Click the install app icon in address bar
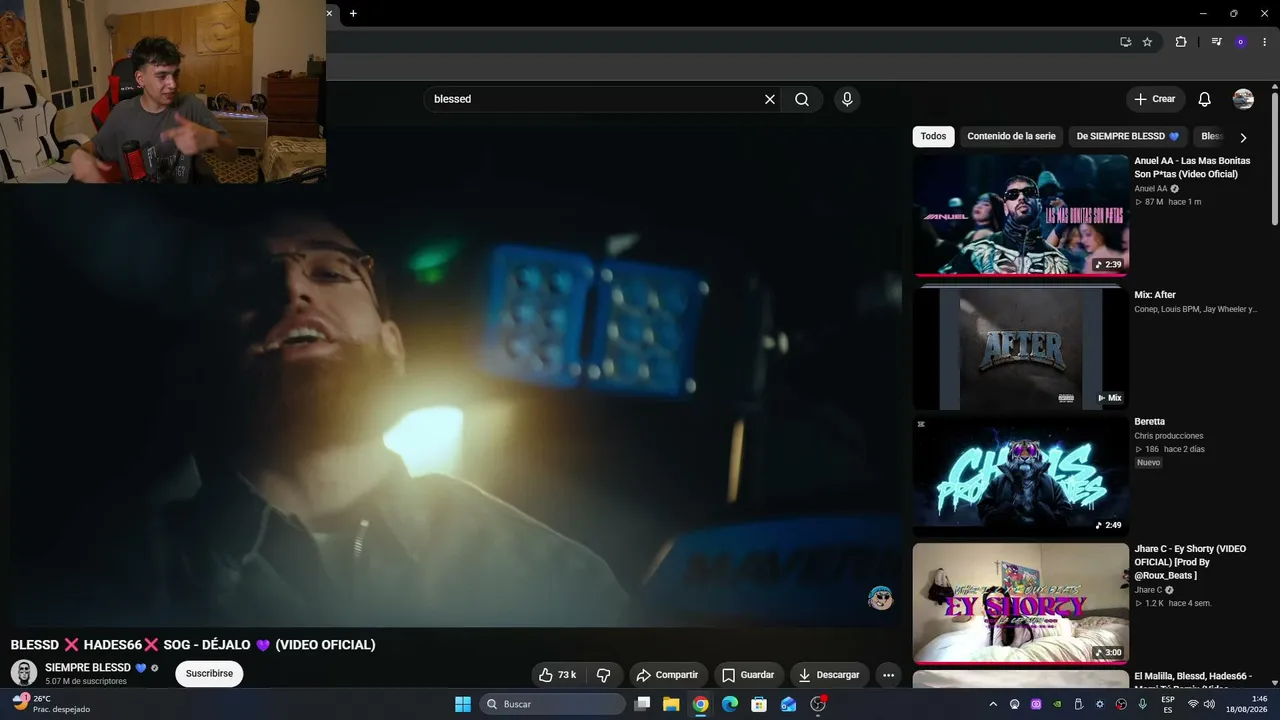The height and width of the screenshot is (720, 1280). (1126, 42)
